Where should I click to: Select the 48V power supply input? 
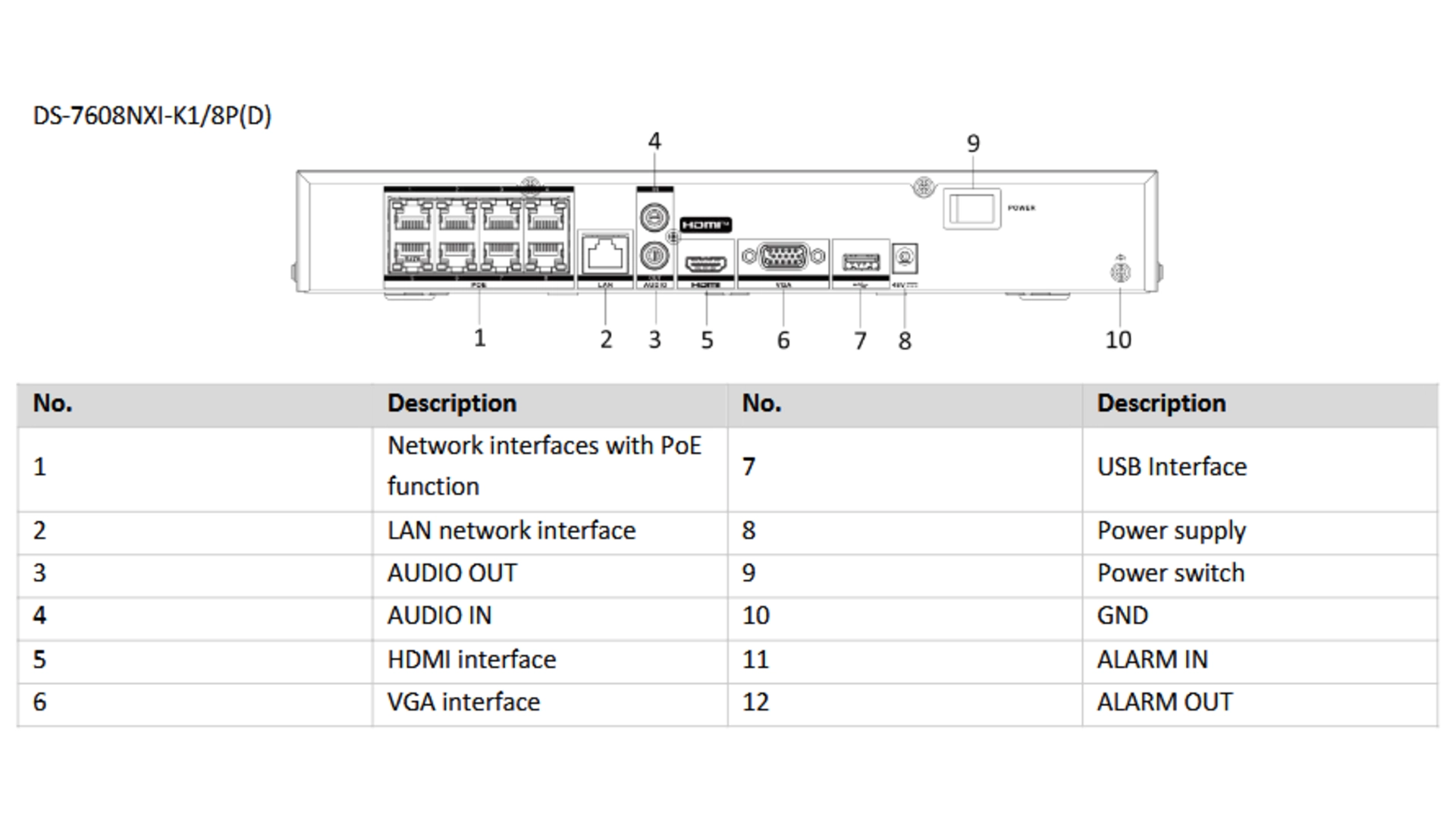tap(904, 258)
